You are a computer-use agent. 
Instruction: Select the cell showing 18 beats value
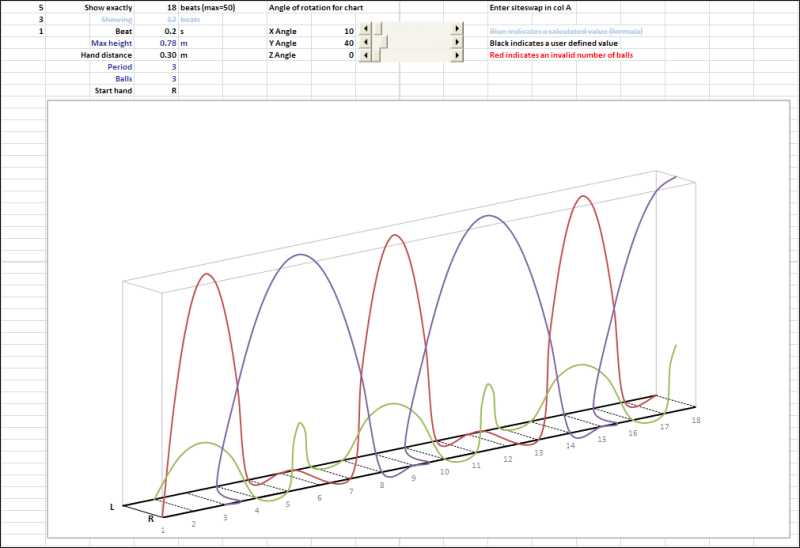click(156, 8)
